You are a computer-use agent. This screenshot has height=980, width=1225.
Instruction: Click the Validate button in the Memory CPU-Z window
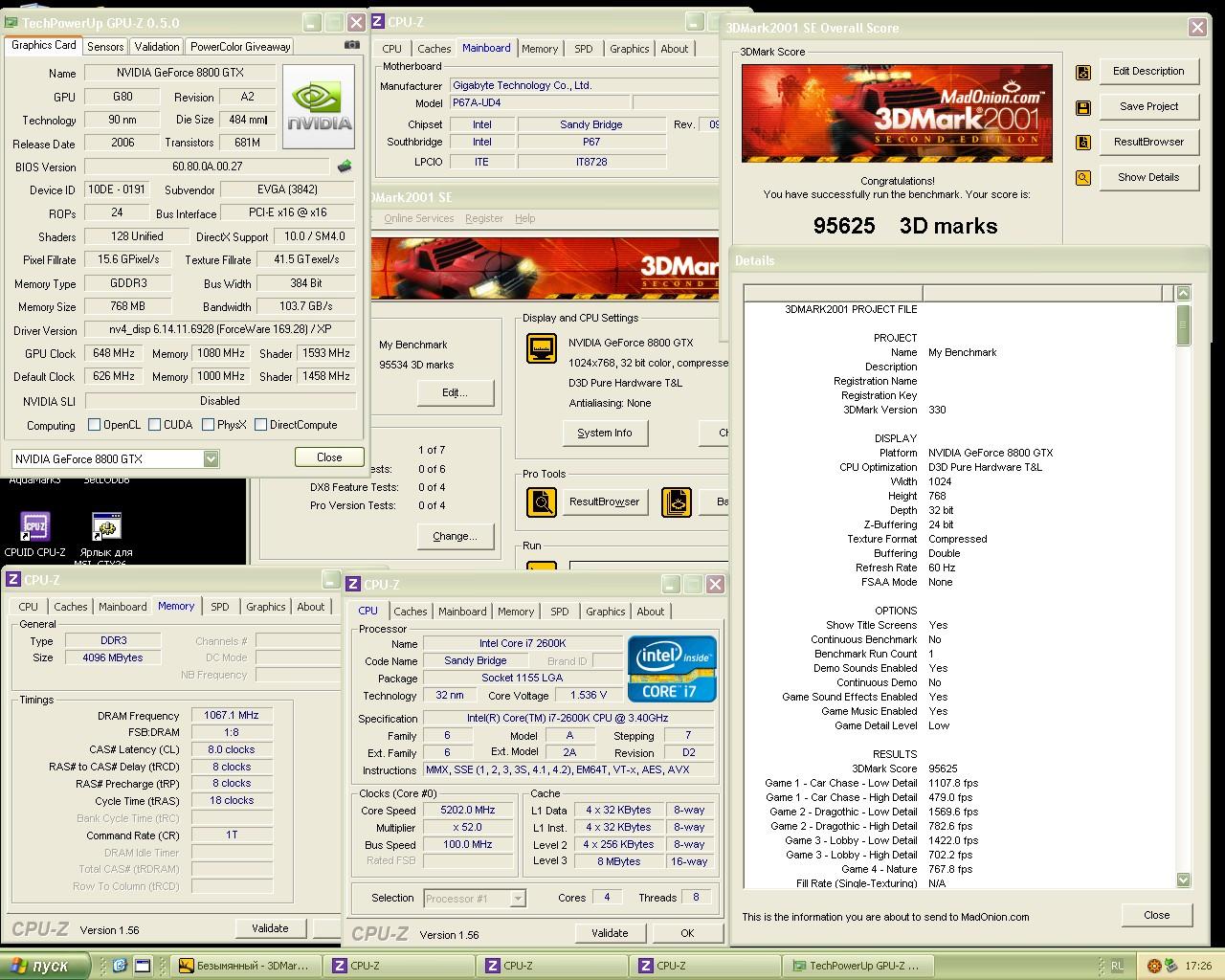pos(270,928)
